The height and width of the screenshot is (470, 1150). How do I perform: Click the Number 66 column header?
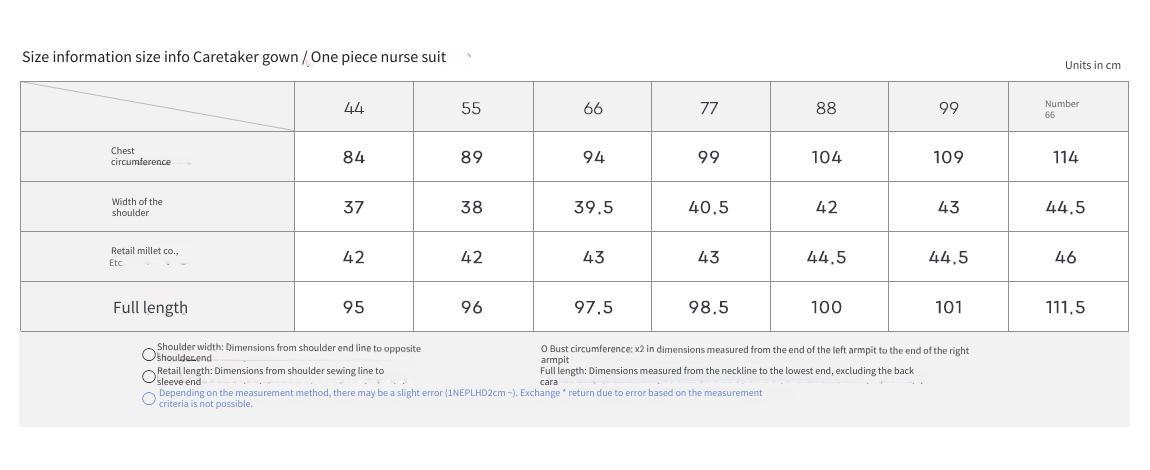click(1068, 108)
